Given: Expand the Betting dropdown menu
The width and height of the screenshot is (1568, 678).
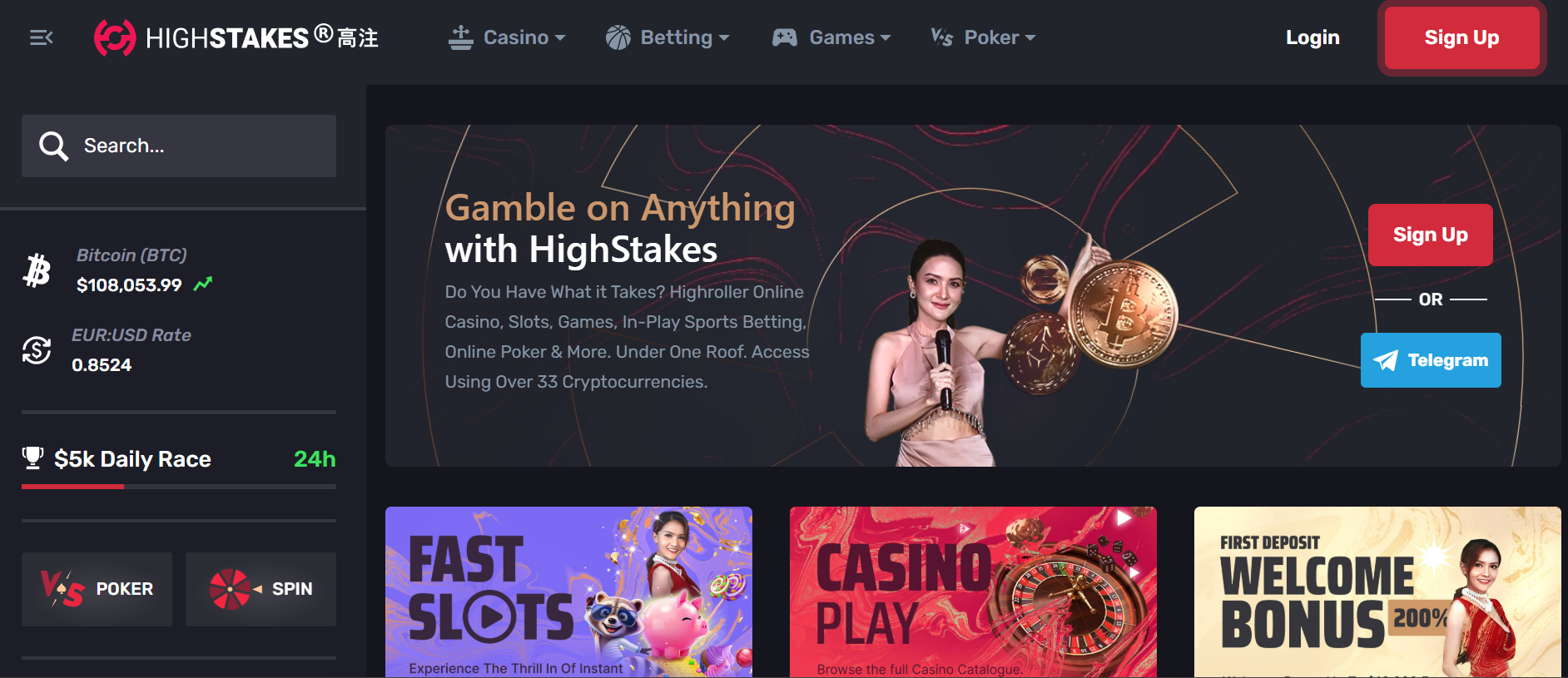Looking at the screenshot, I should click(667, 37).
